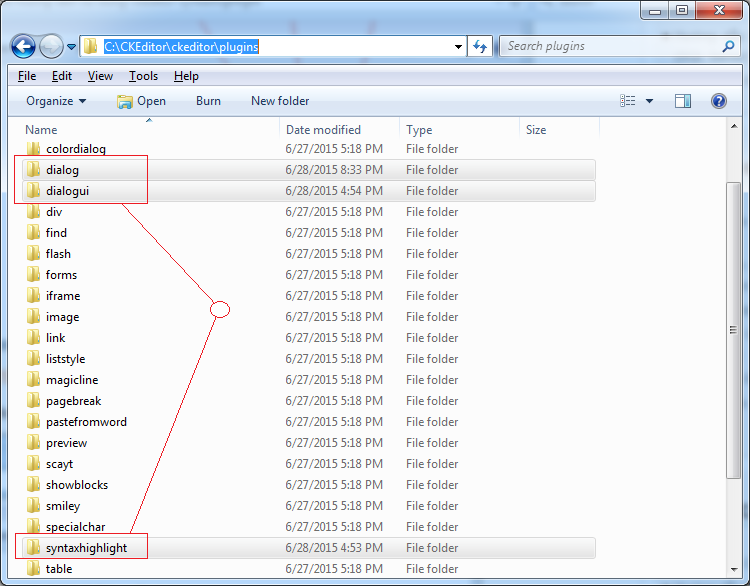Click the vertical scrollbar thumb
750x586 pixels.
pos(734,330)
